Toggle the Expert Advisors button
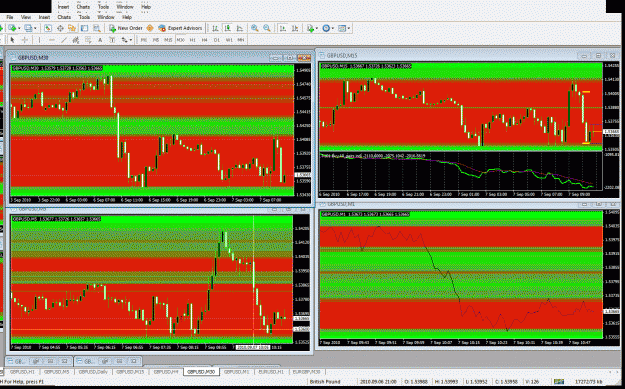 (x=181, y=28)
